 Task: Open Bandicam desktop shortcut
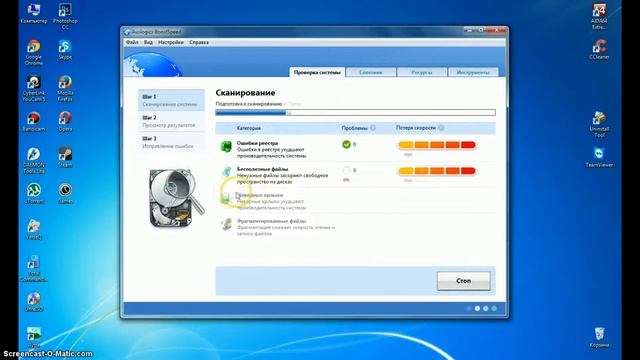coord(33,122)
